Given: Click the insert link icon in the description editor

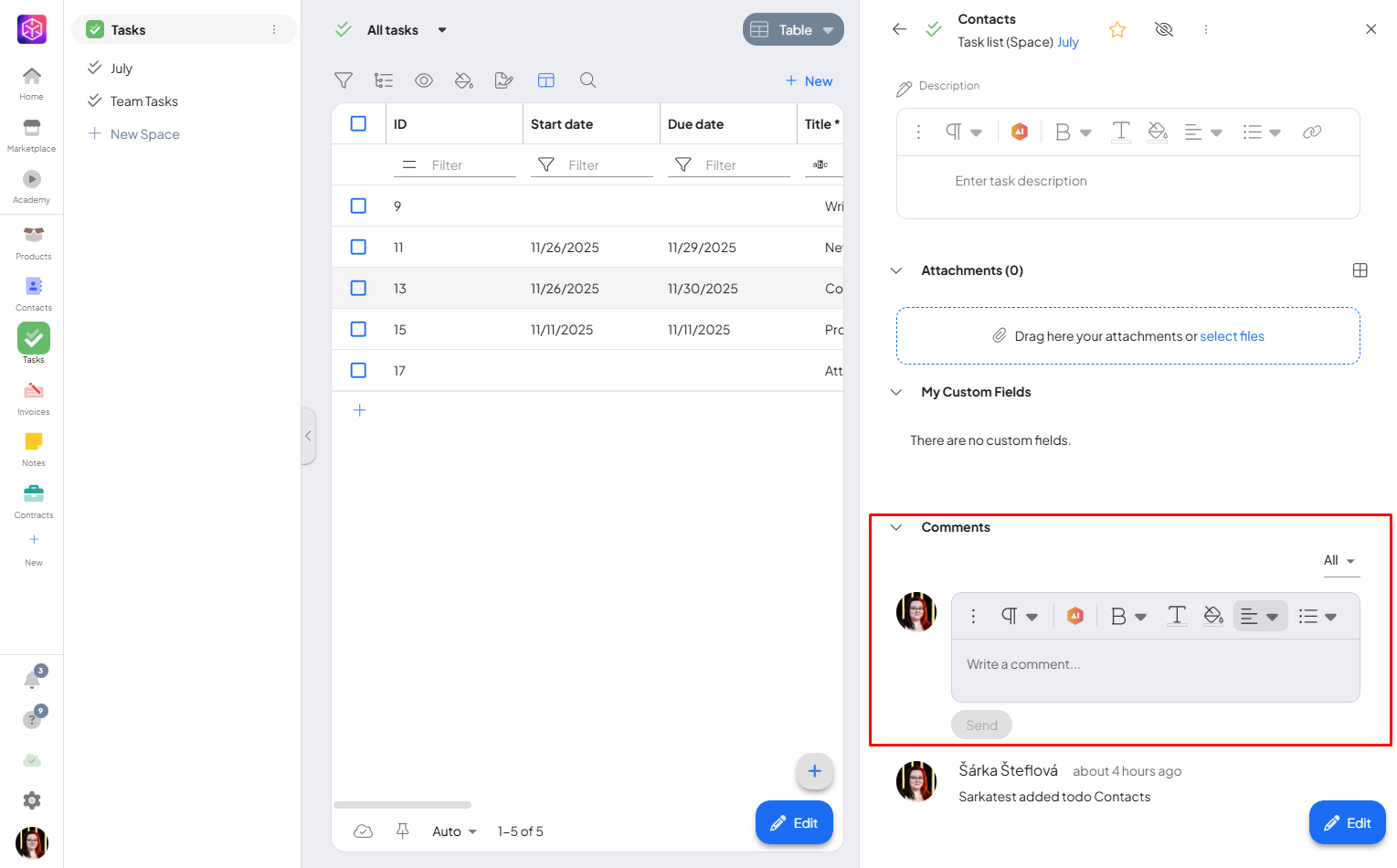Looking at the screenshot, I should (x=1312, y=132).
